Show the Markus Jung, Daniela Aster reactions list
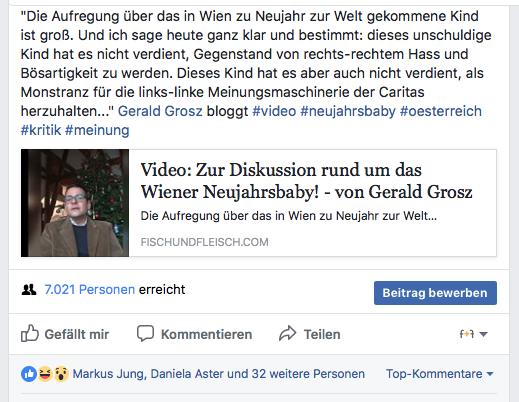This screenshot has width=519, height=402. (x=219, y=374)
